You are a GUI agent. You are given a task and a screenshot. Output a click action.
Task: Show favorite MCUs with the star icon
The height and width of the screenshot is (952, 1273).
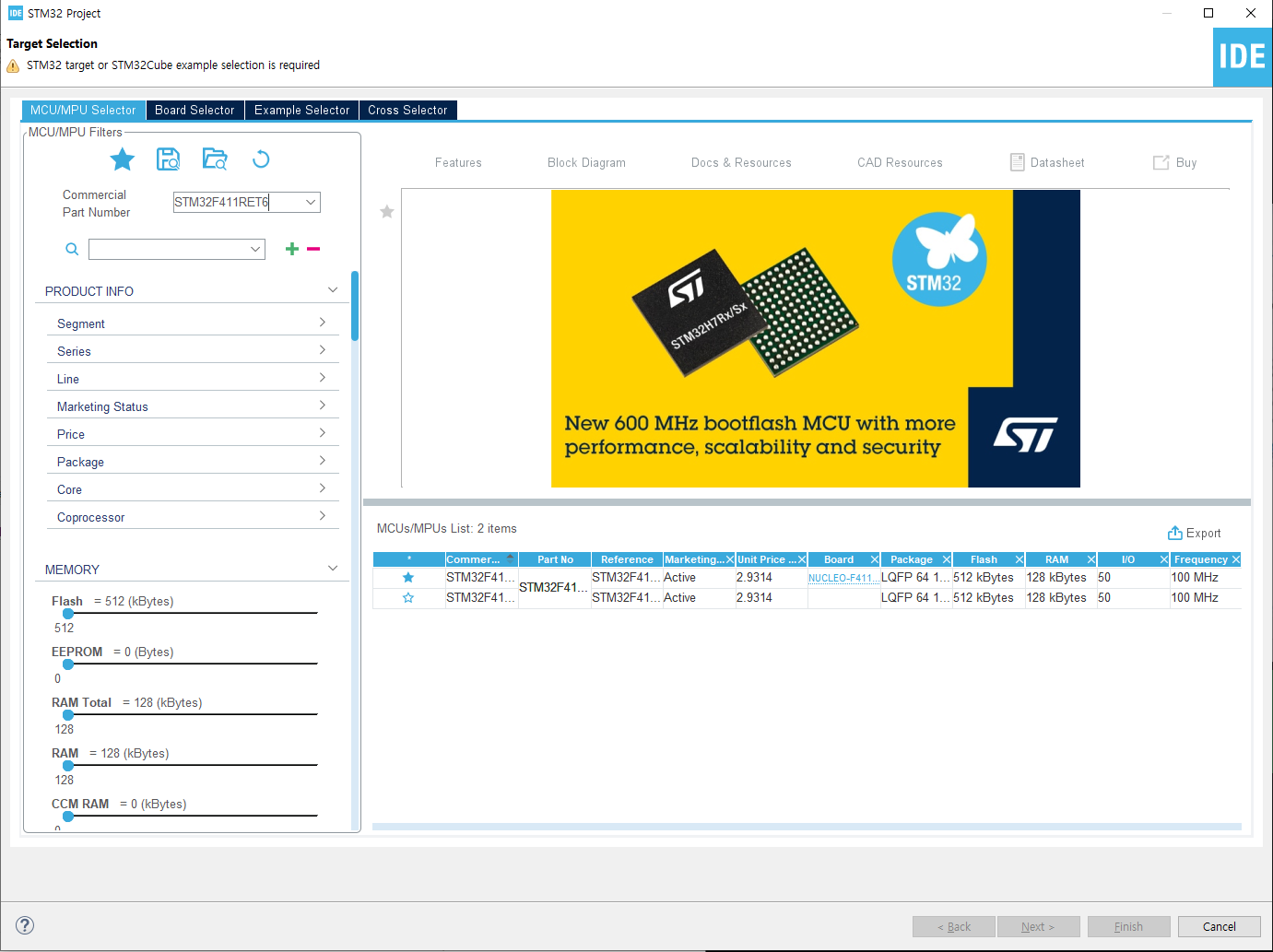[x=122, y=159]
